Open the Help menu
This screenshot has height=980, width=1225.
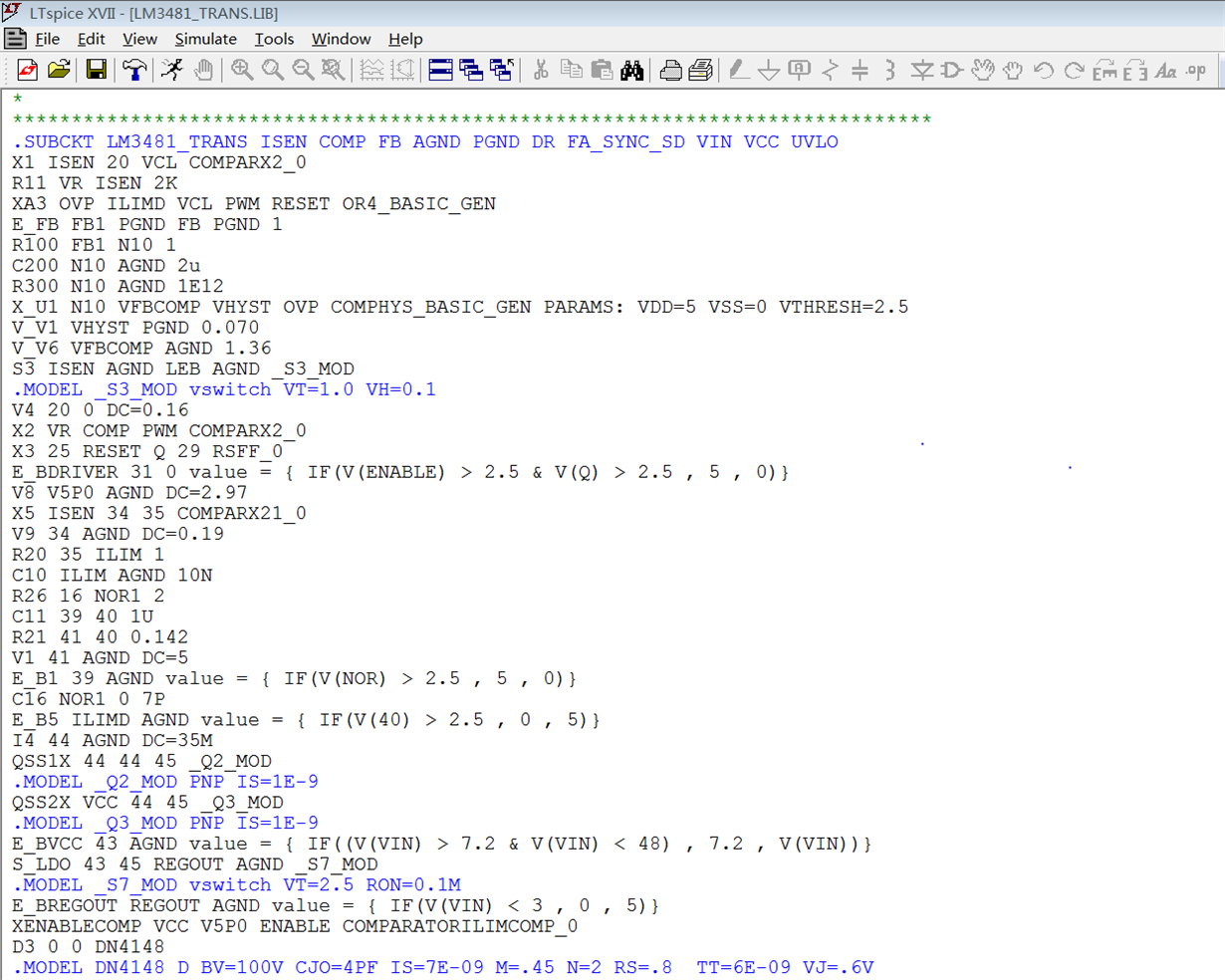pyautogui.click(x=405, y=39)
